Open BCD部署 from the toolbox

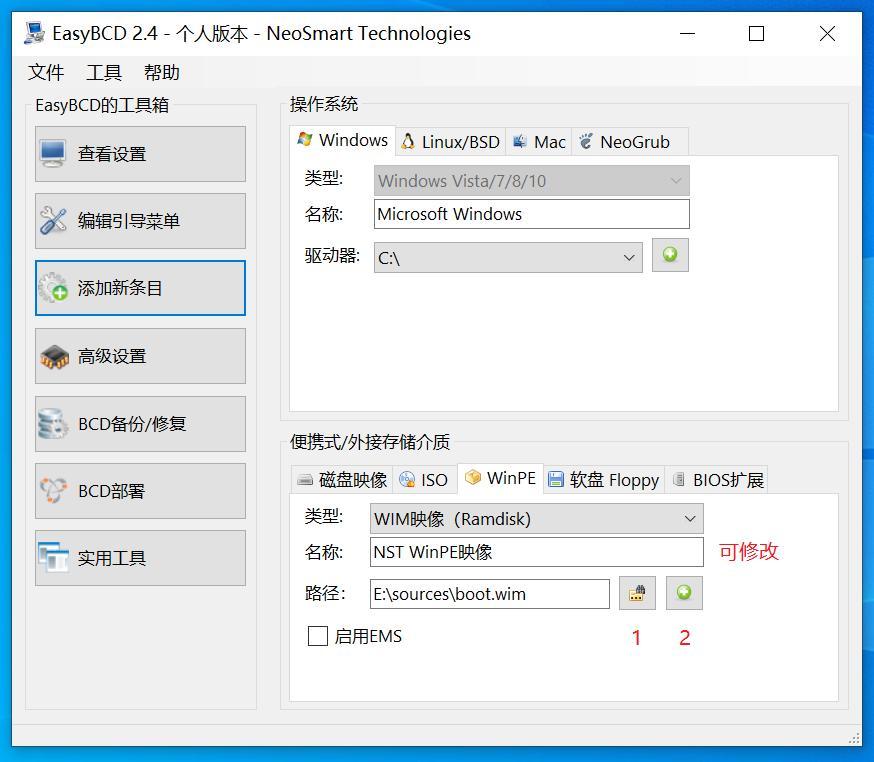pos(140,491)
